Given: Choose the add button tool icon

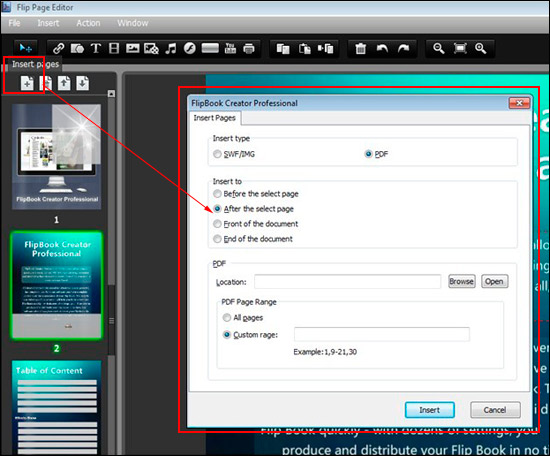Looking at the screenshot, I should 210,48.
